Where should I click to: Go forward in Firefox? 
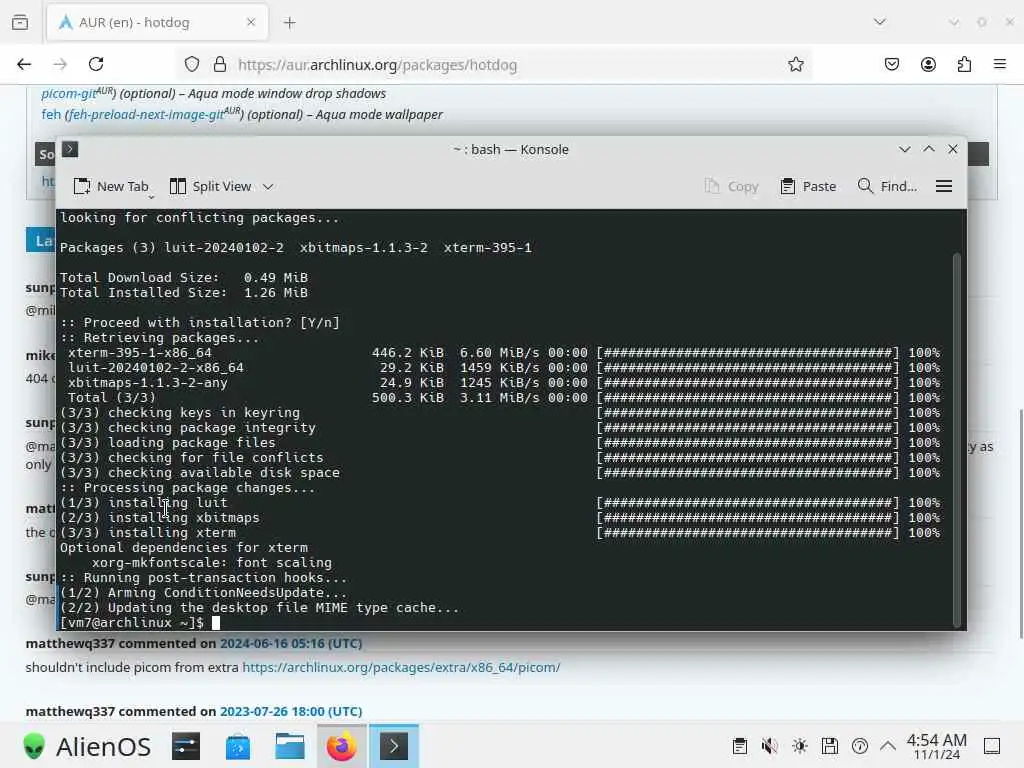coord(60,64)
